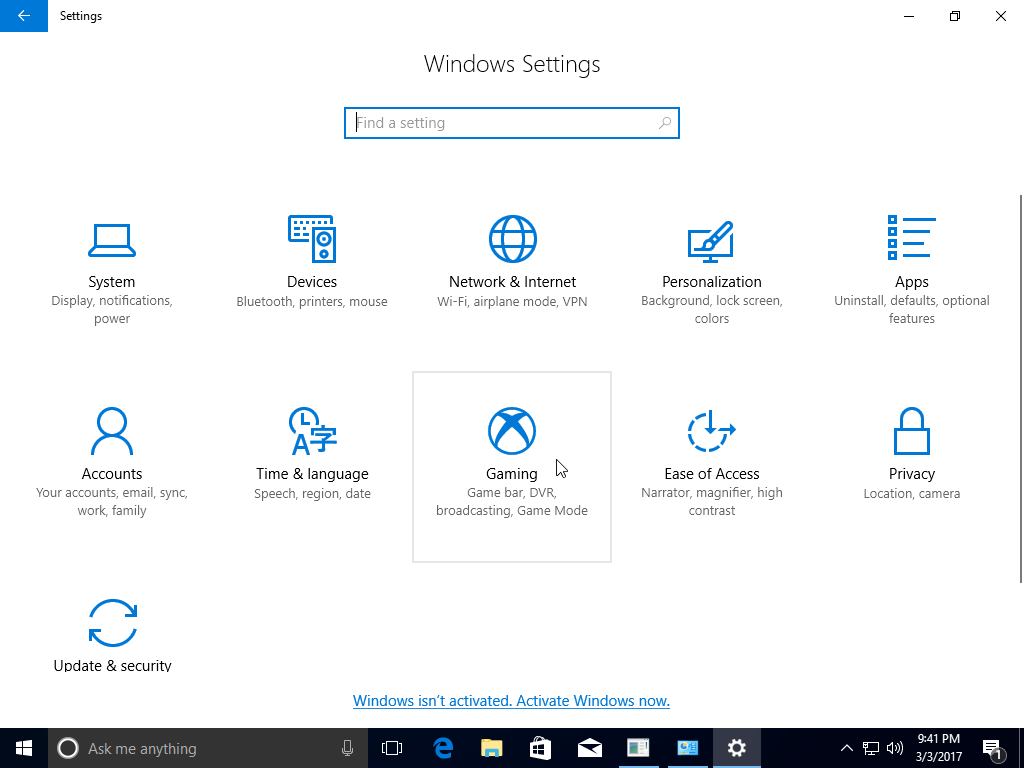Open the taskbar clock showing 9:41 PM
Image resolution: width=1024 pixels, height=768 pixels.
(x=939, y=748)
